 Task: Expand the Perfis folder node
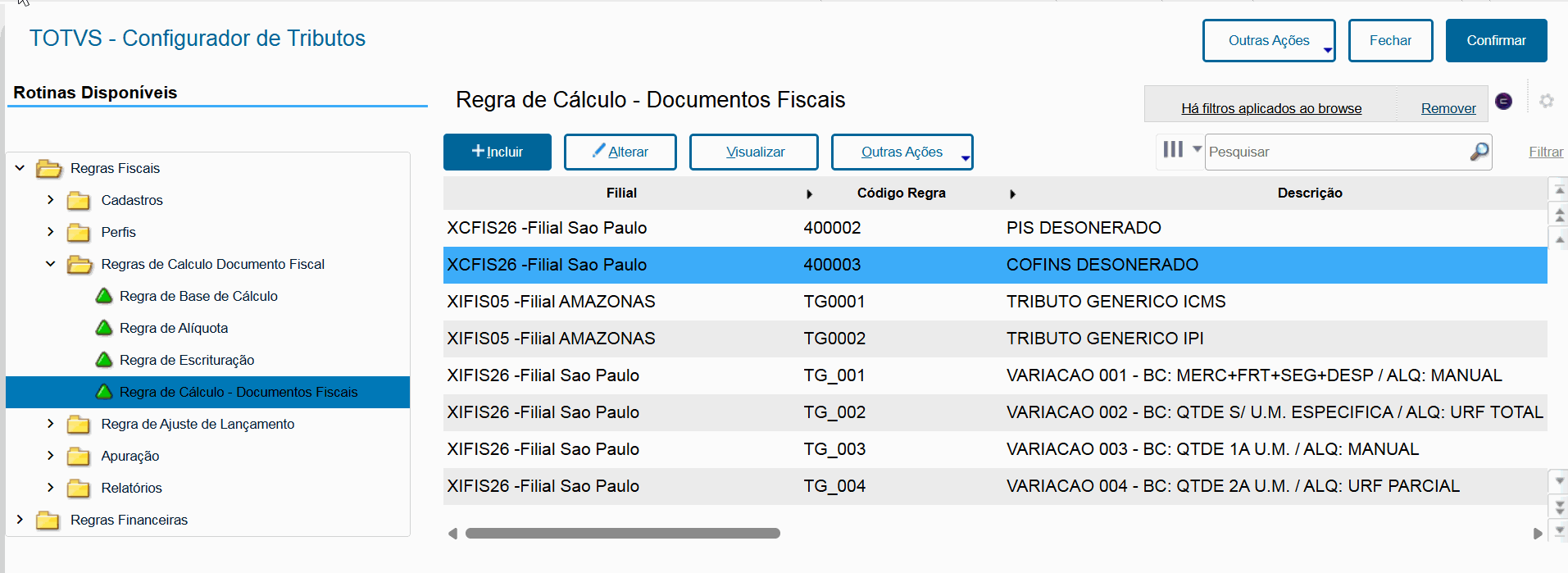click(51, 232)
